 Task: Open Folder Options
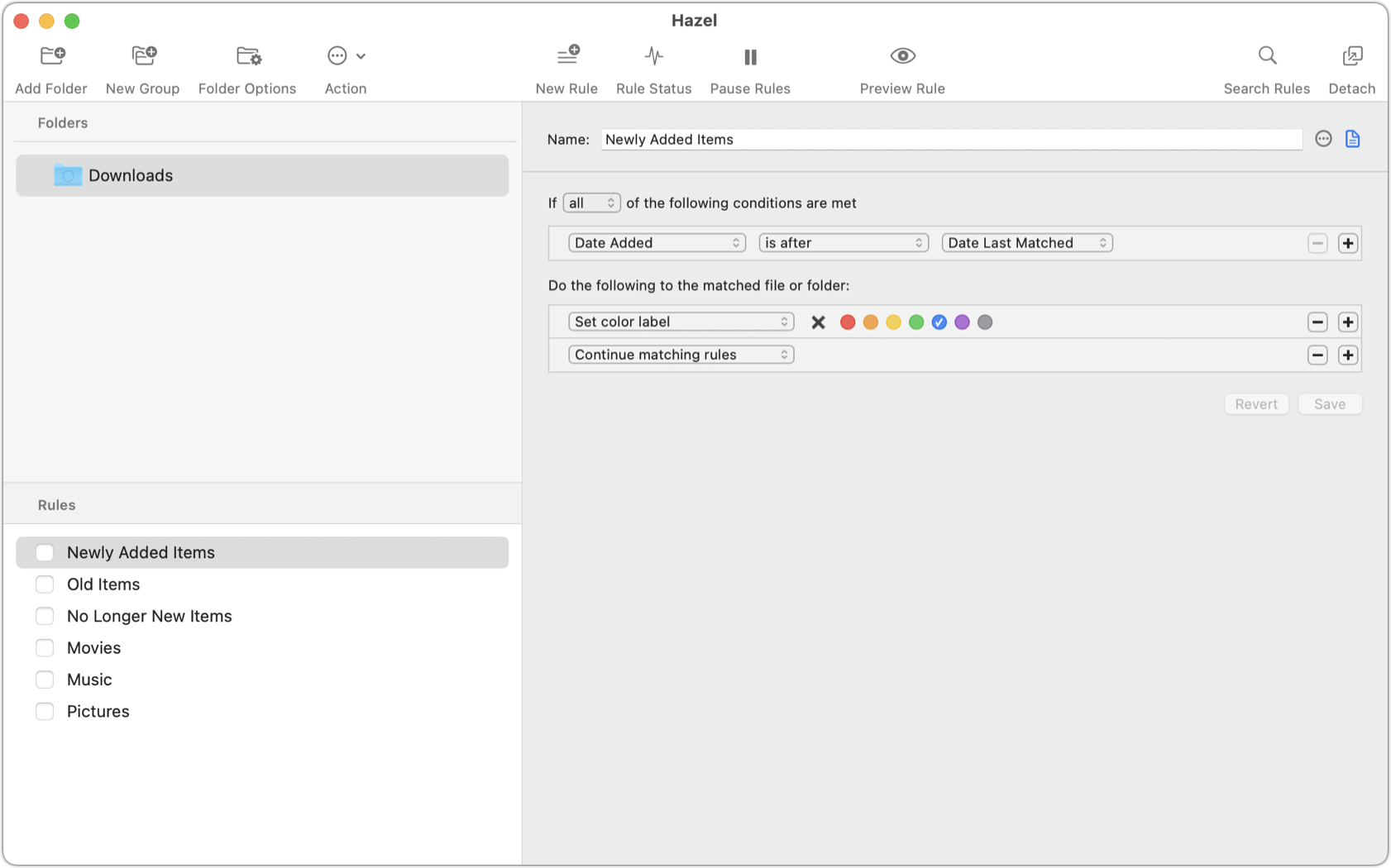[x=248, y=56]
